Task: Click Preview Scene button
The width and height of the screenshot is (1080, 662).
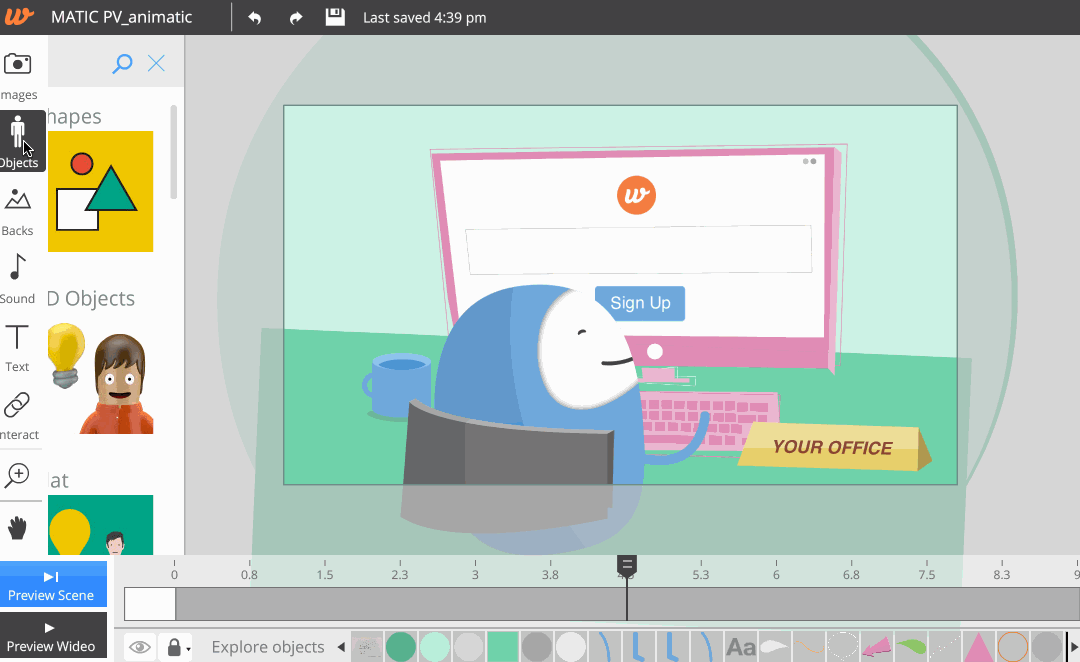Action: point(54,585)
